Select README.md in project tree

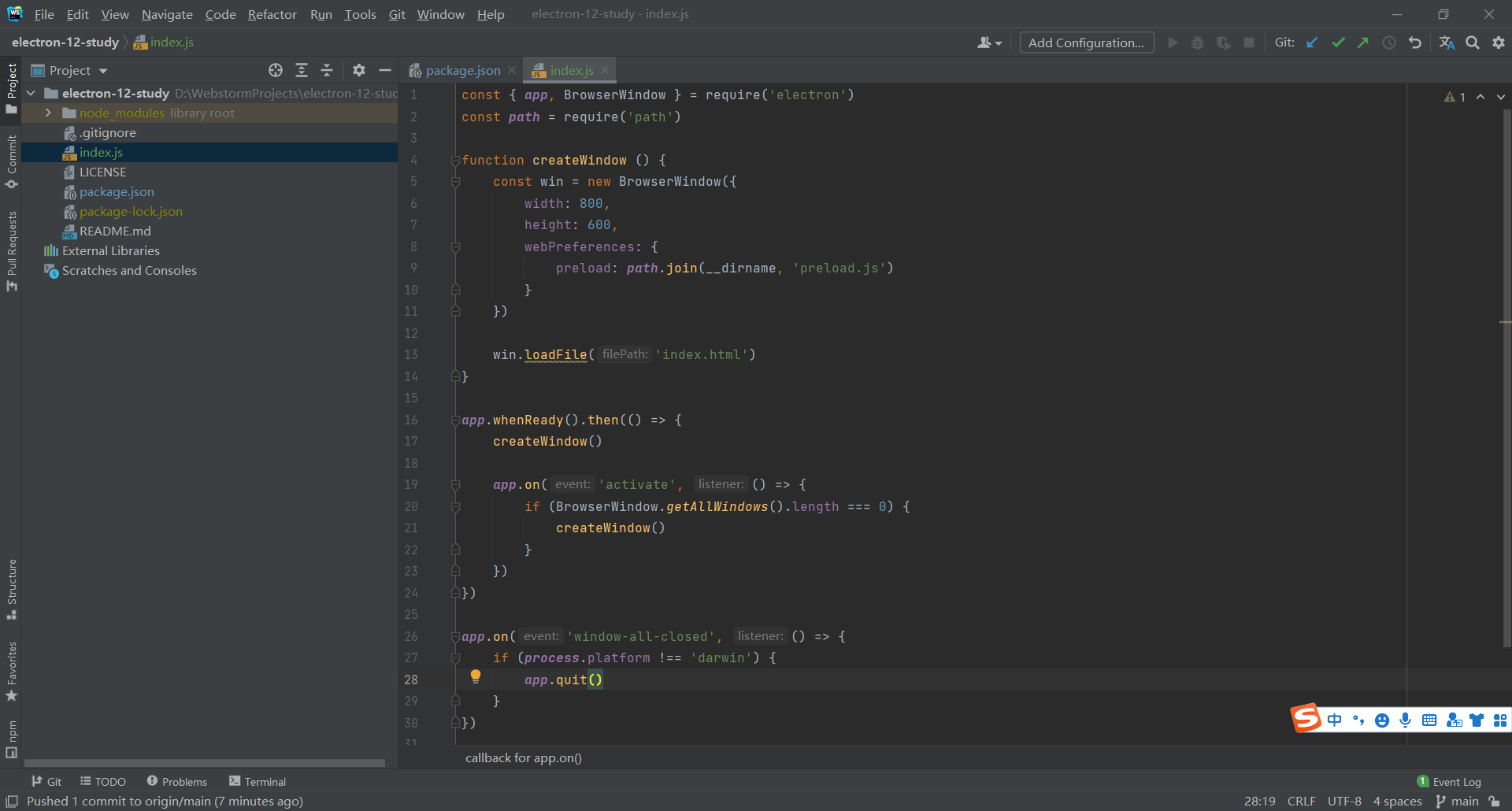(115, 231)
